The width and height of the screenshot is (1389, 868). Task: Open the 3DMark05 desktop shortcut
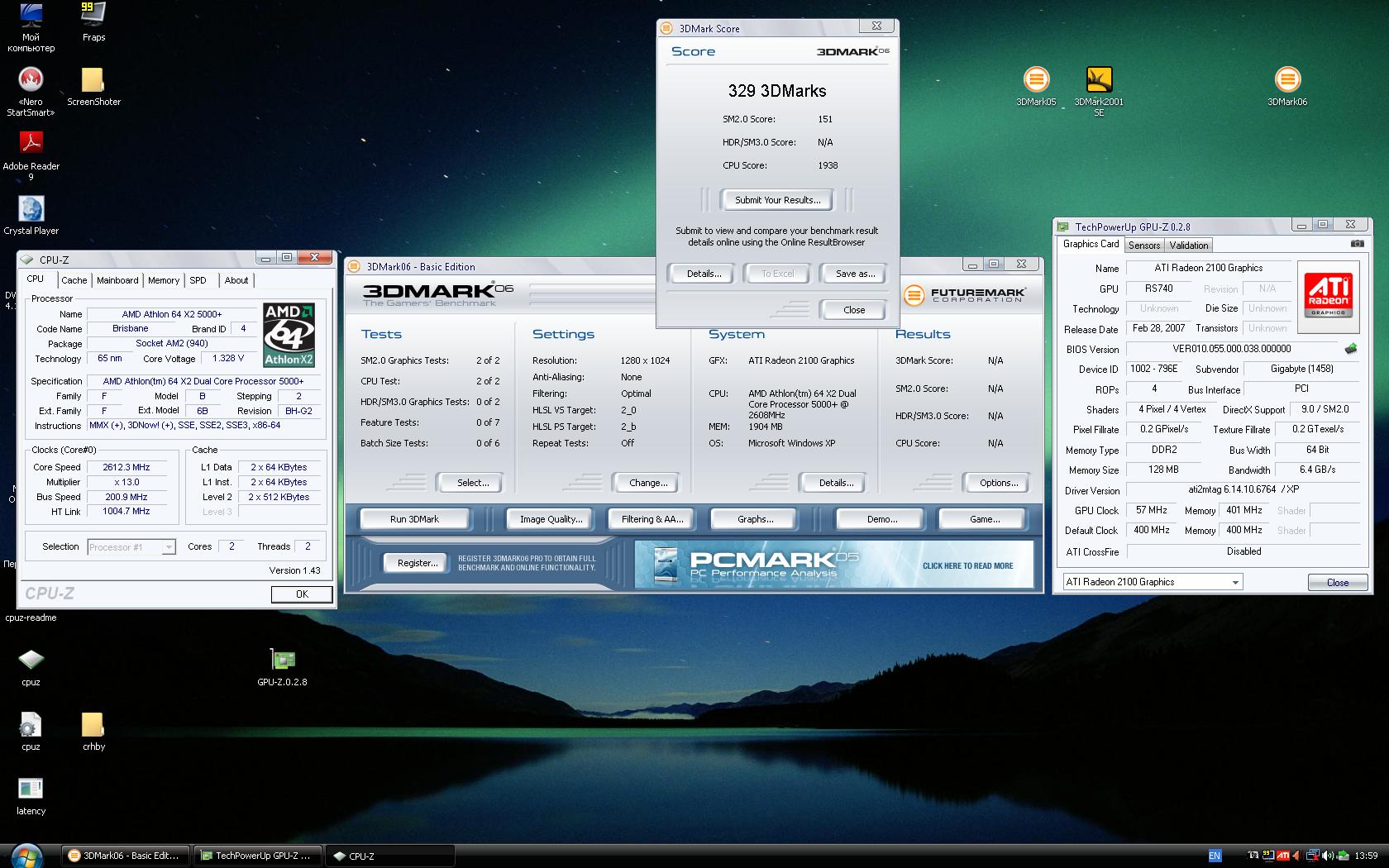point(1036,87)
